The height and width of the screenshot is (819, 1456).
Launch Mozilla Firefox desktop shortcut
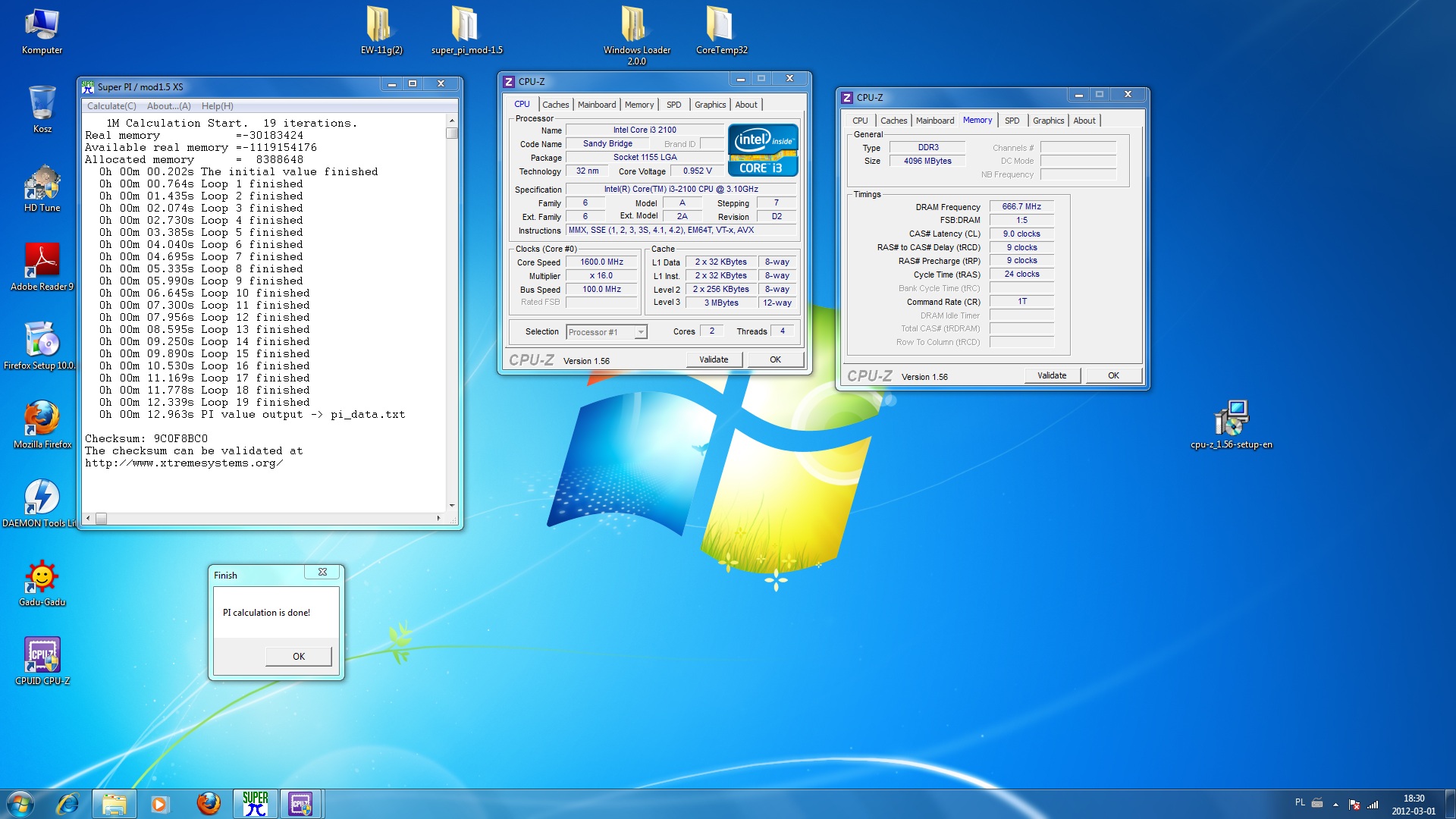tap(42, 425)
